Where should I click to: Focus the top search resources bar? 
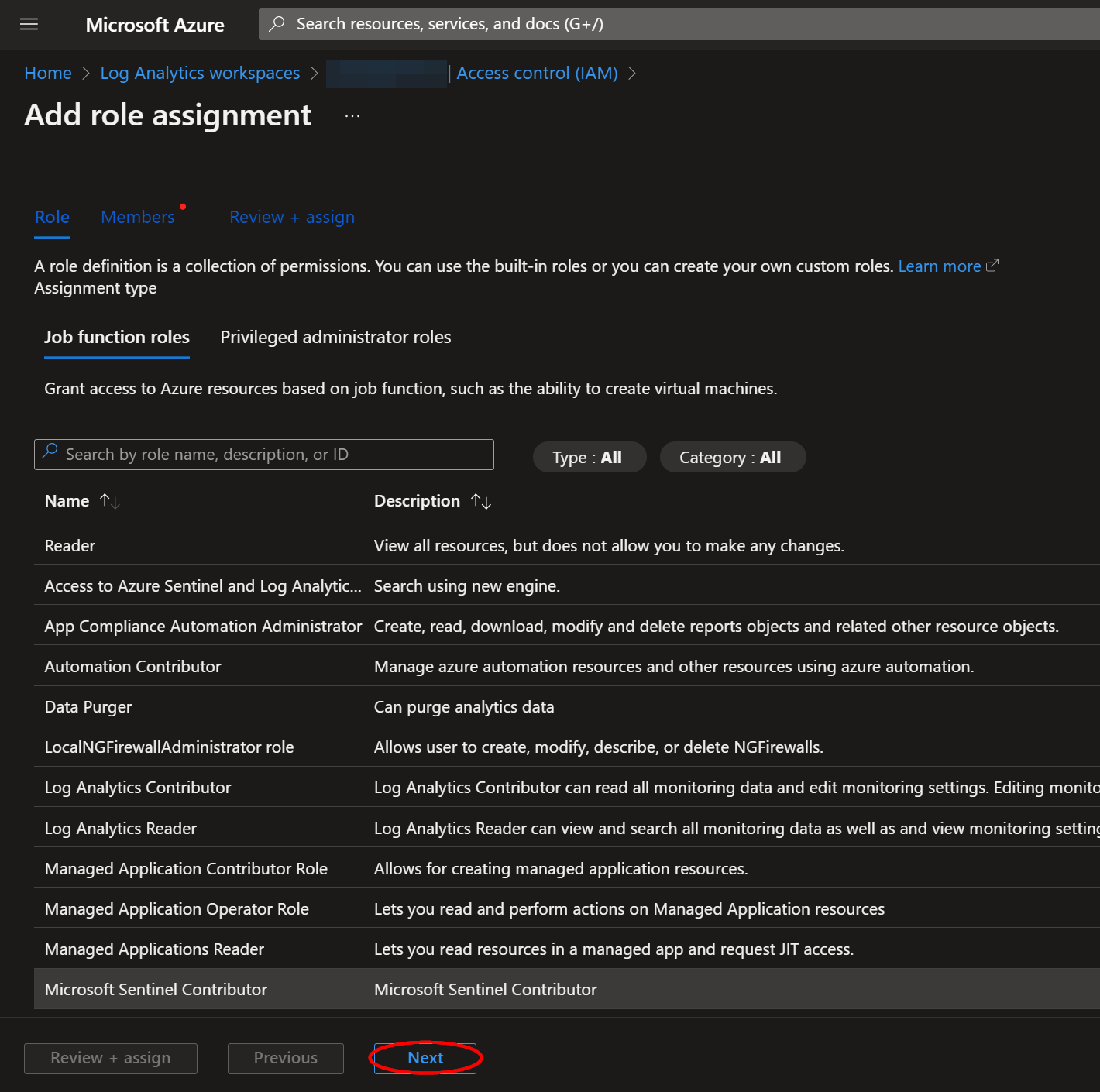tap(679, 24)
